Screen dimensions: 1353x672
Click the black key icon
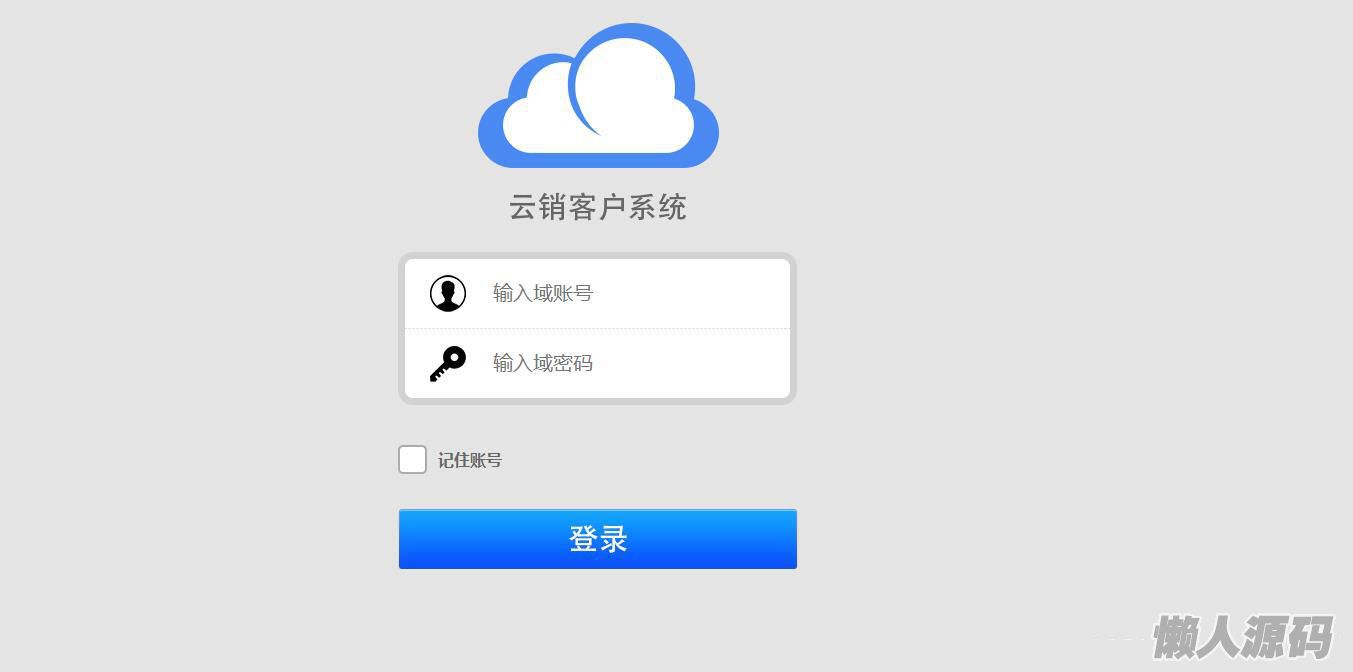tap(448, 364)
